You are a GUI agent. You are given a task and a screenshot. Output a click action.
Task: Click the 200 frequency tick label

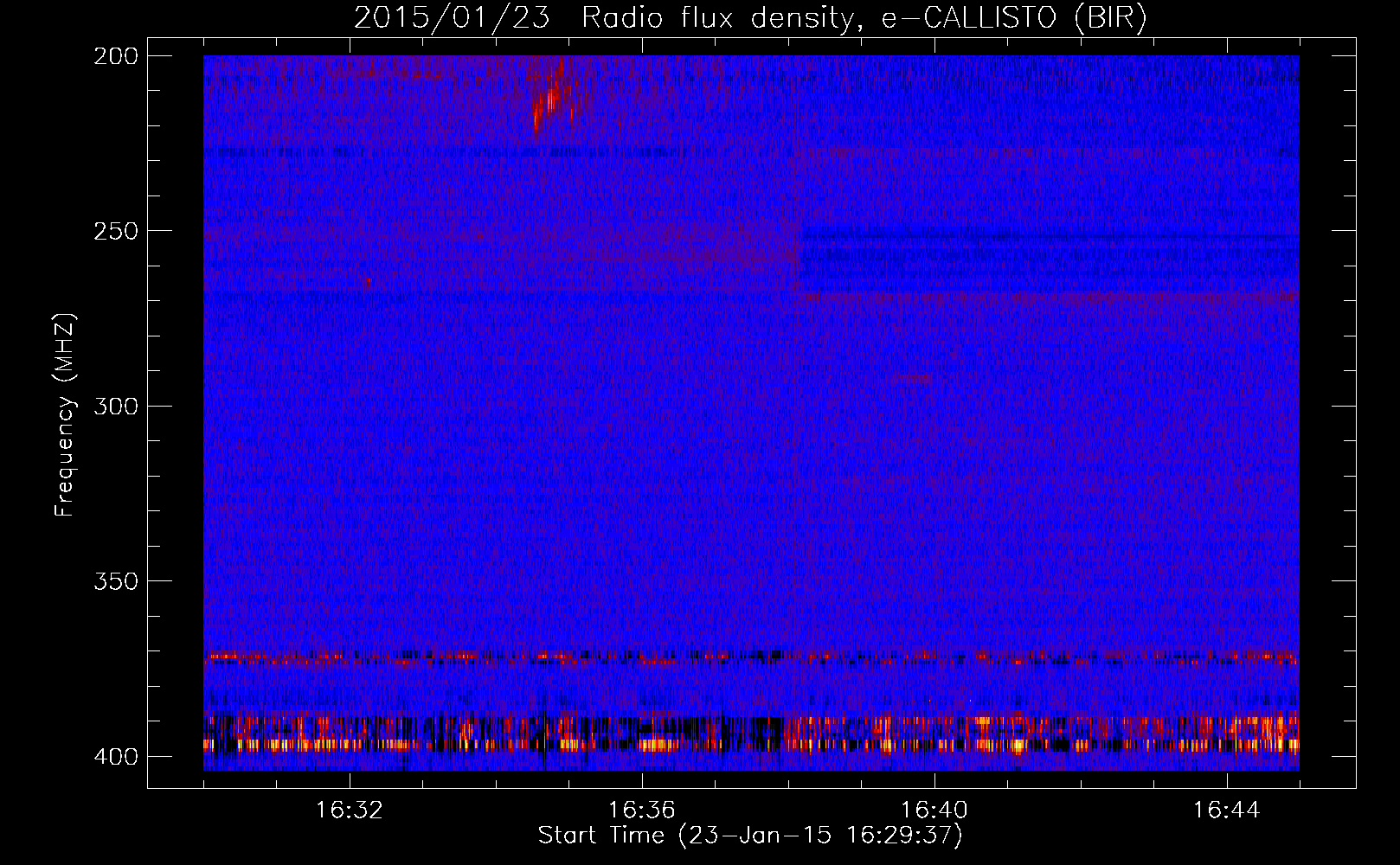coord(115,56)
